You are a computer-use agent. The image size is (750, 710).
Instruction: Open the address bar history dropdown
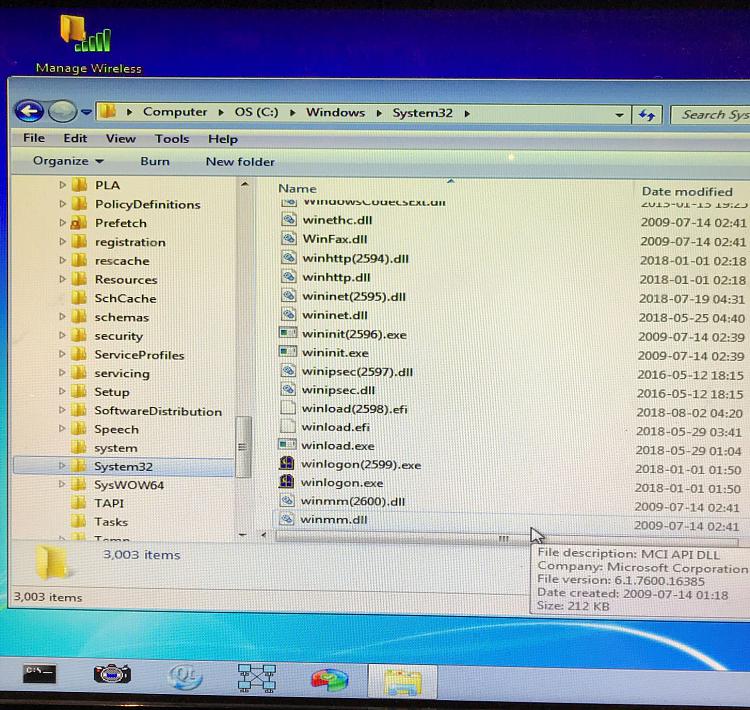pyautogui.click(x=619, y=115)
